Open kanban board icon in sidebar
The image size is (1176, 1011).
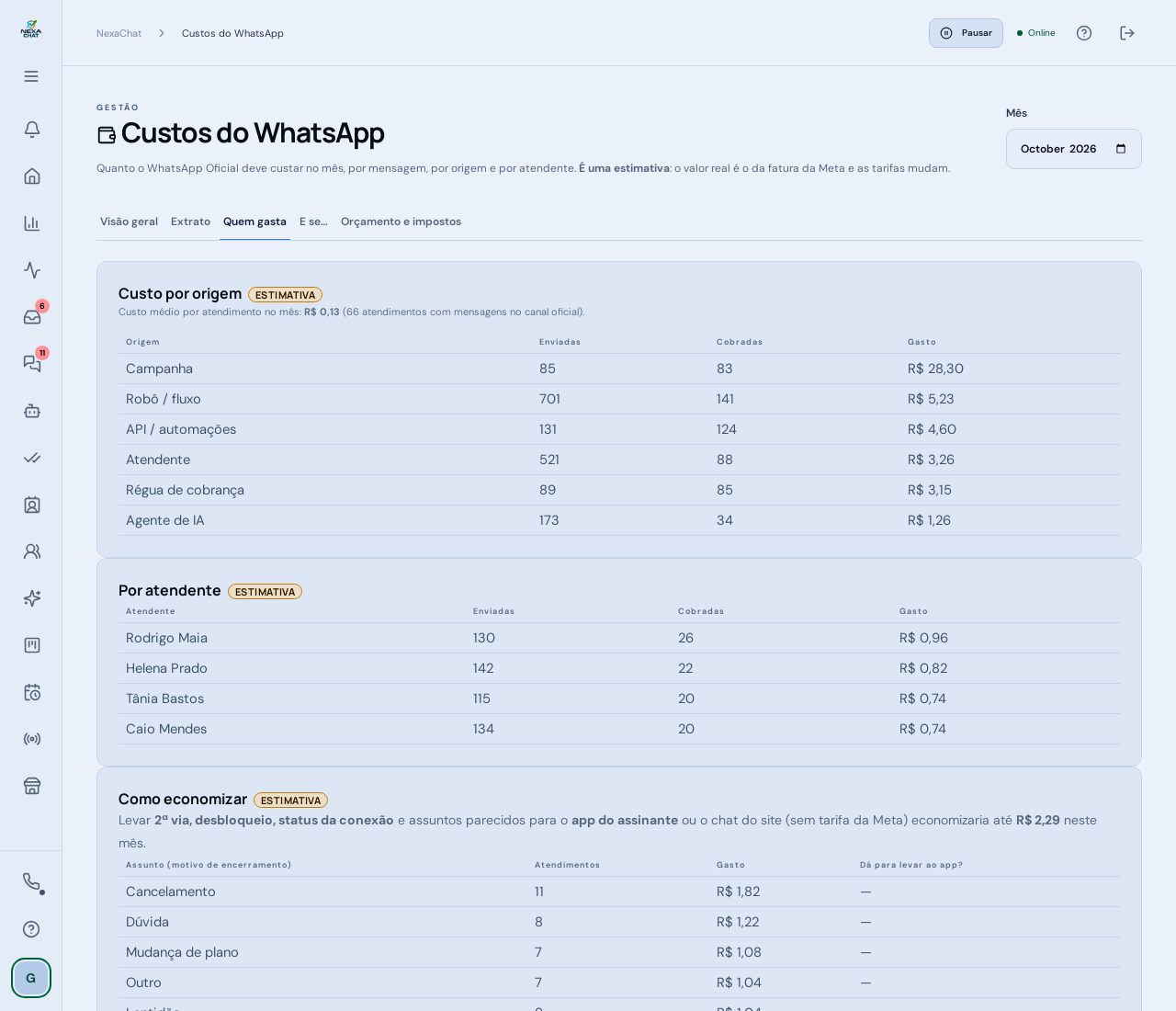32,645
